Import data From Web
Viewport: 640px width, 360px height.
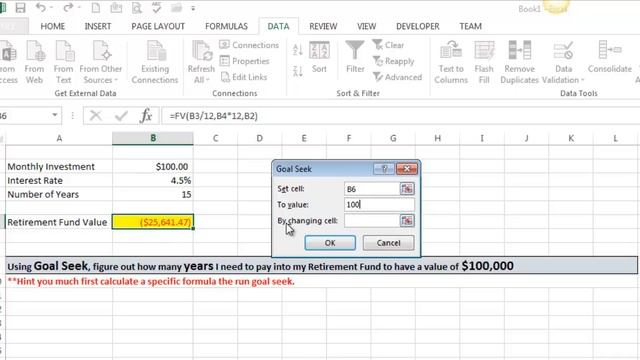(x=34, y=62)
